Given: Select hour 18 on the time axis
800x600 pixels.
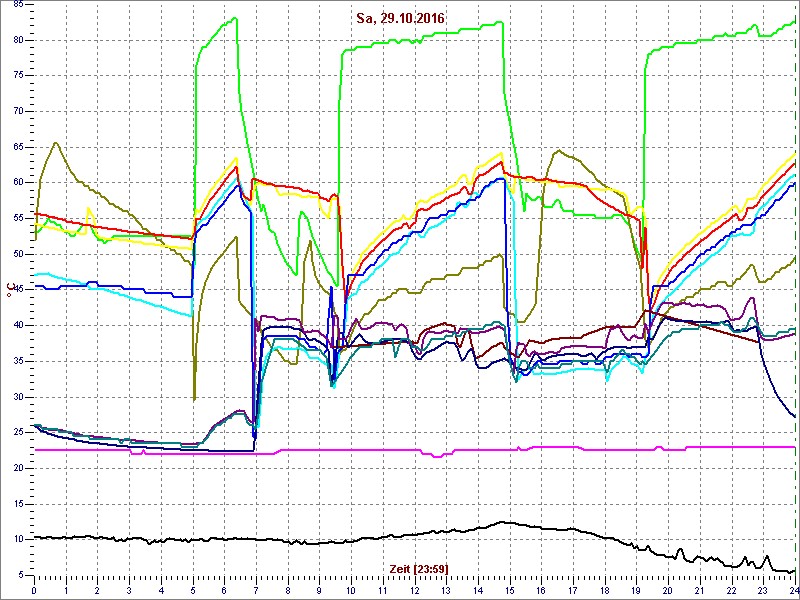Looking at the screenshot, I should [604, 590].
